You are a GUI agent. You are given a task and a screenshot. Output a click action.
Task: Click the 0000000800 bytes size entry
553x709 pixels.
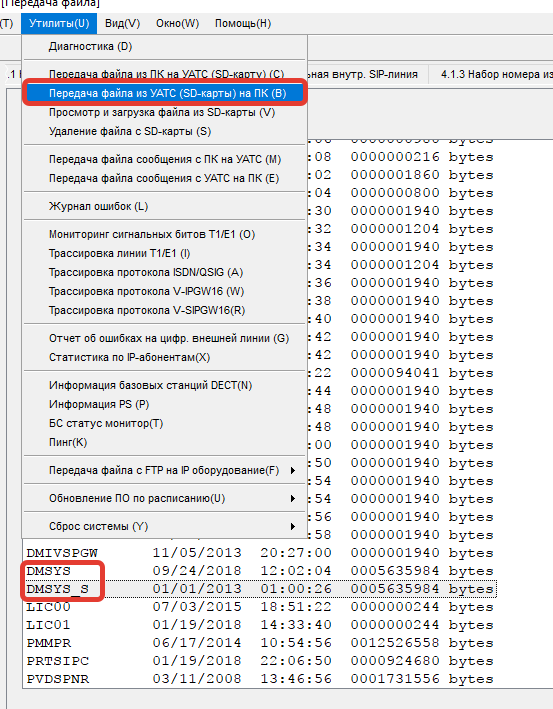[422, 193]
